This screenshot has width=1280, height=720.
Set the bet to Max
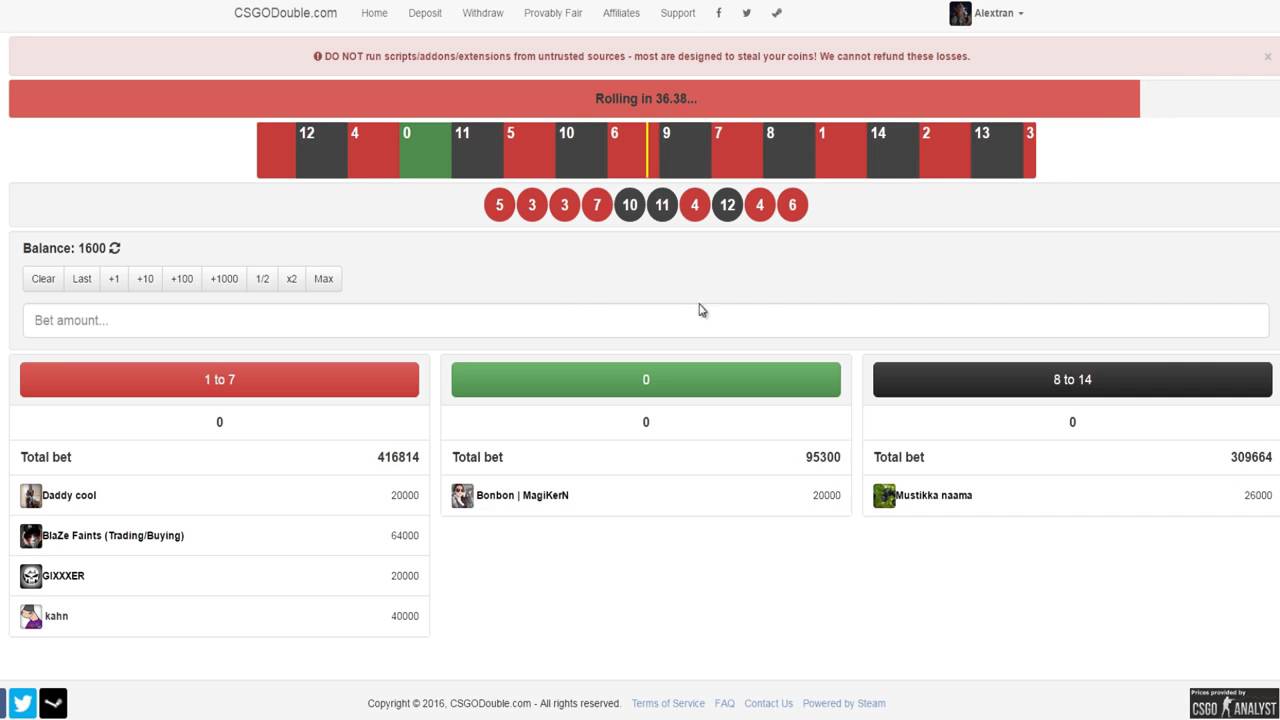[x=324, y=279]
